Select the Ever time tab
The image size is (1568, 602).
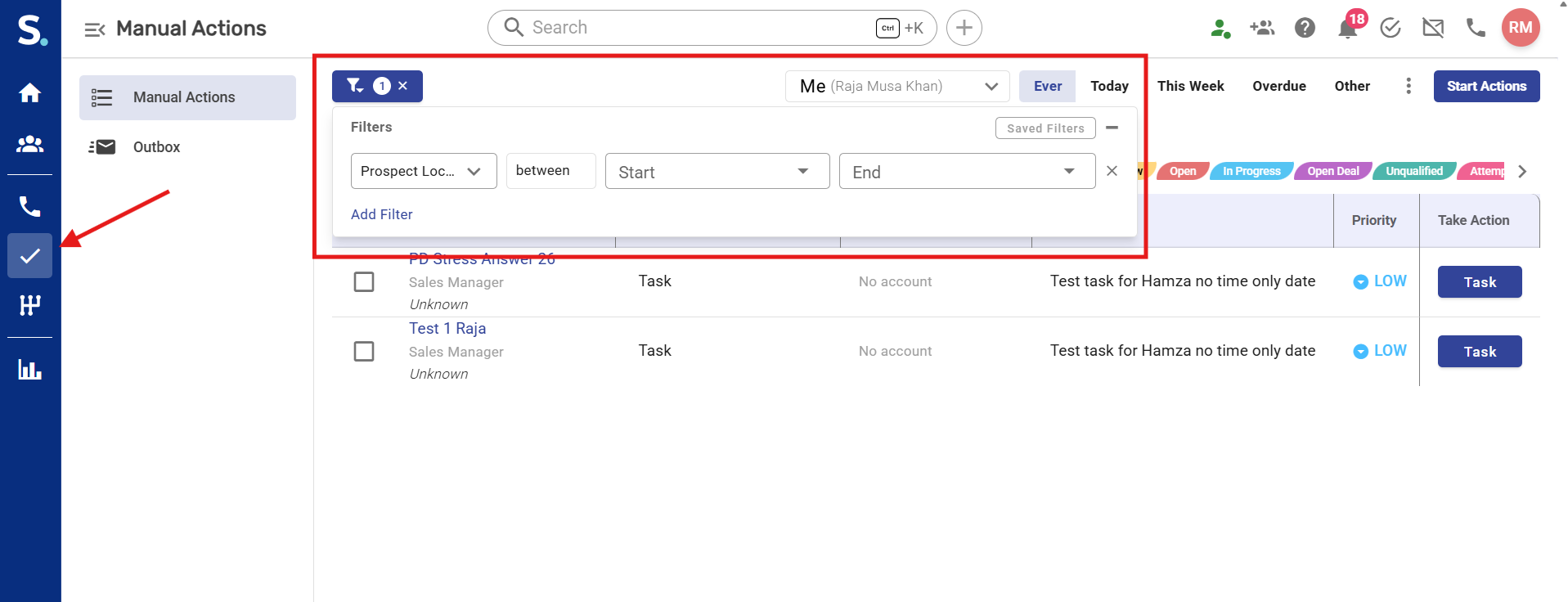(1048, 86)
